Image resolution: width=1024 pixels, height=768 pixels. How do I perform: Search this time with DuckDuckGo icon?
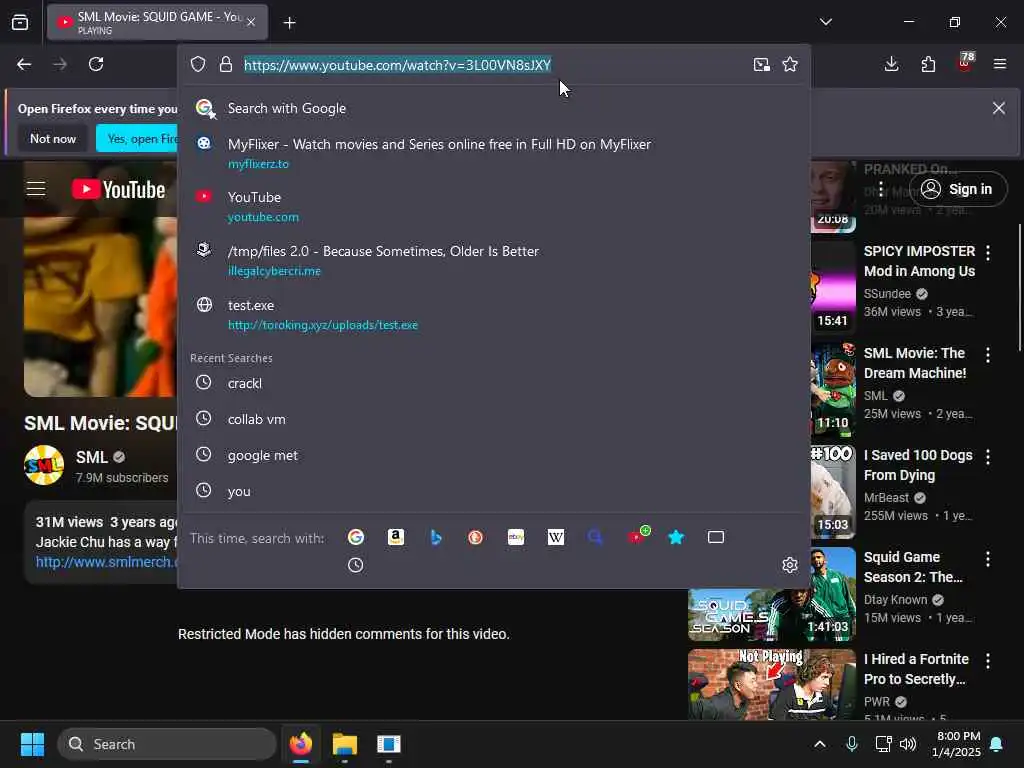tap(475, 537)
